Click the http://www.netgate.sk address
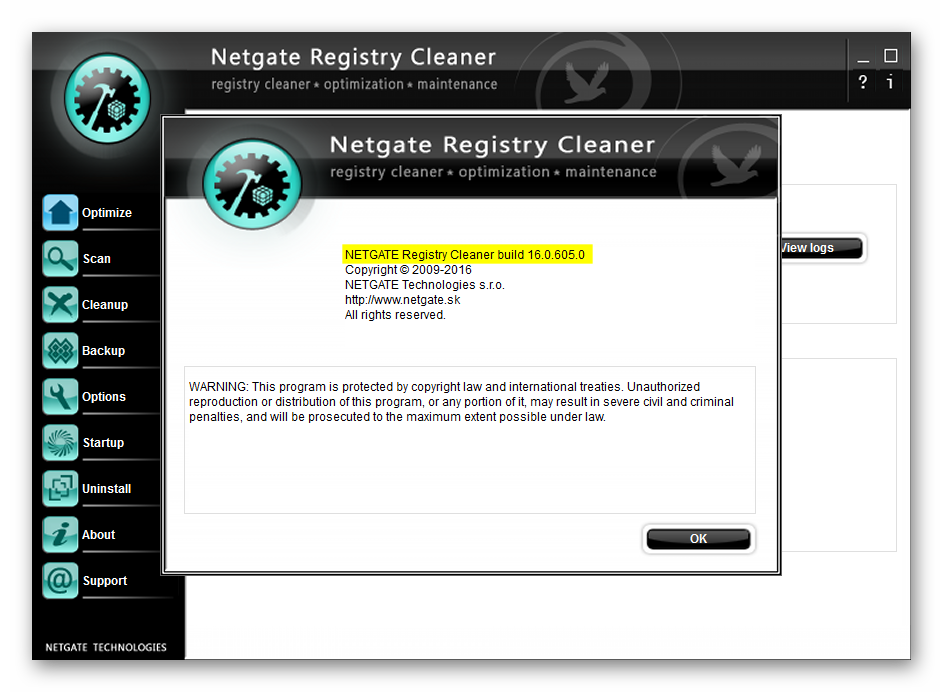 tap(402, 300)
